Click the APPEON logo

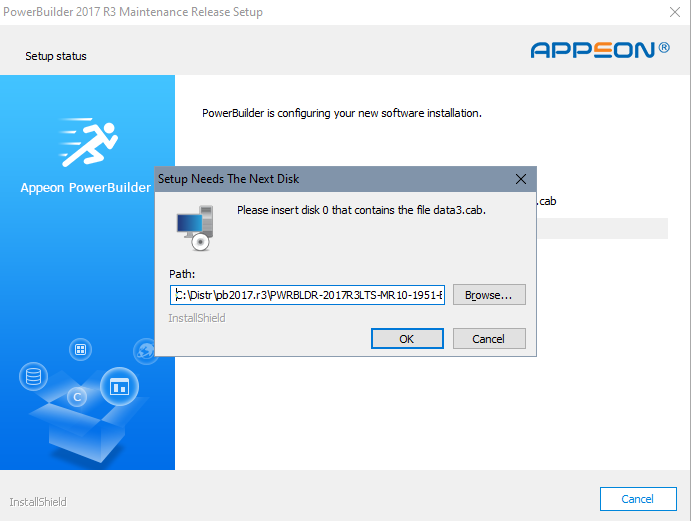(x=600, y=49)
